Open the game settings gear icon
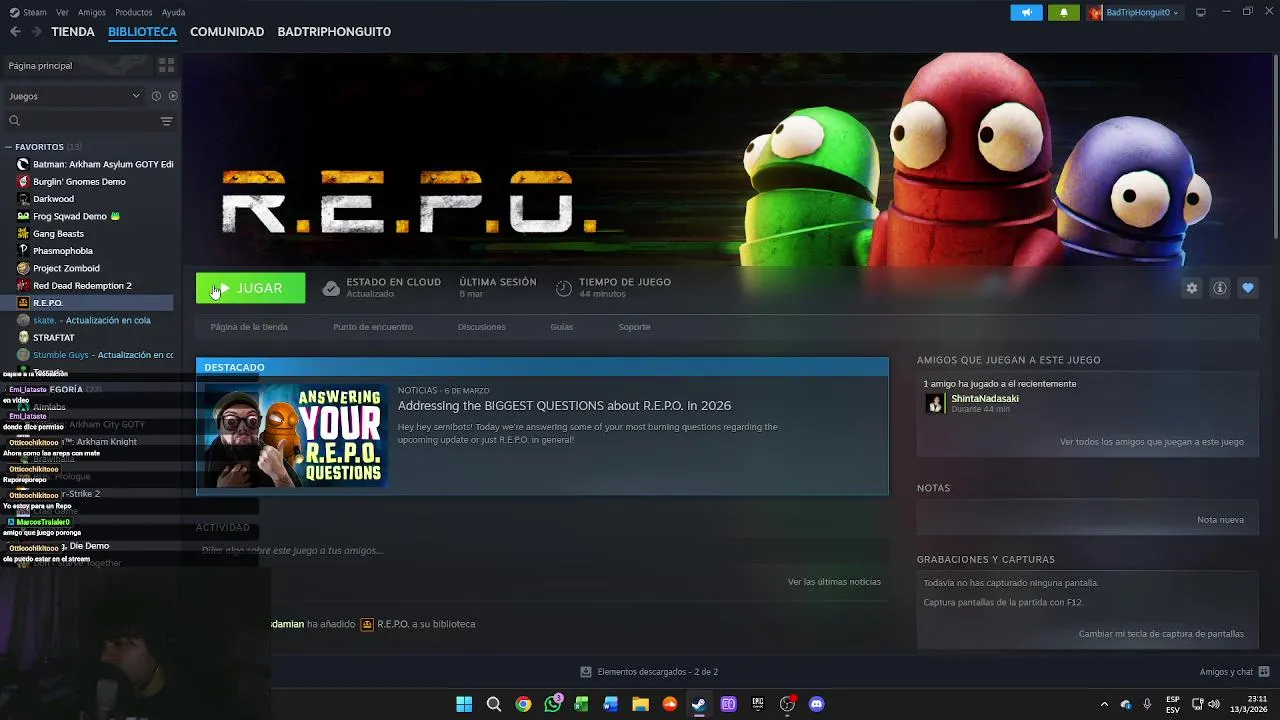Screen dimensions: 1280x720 [x=1191, y=288]
